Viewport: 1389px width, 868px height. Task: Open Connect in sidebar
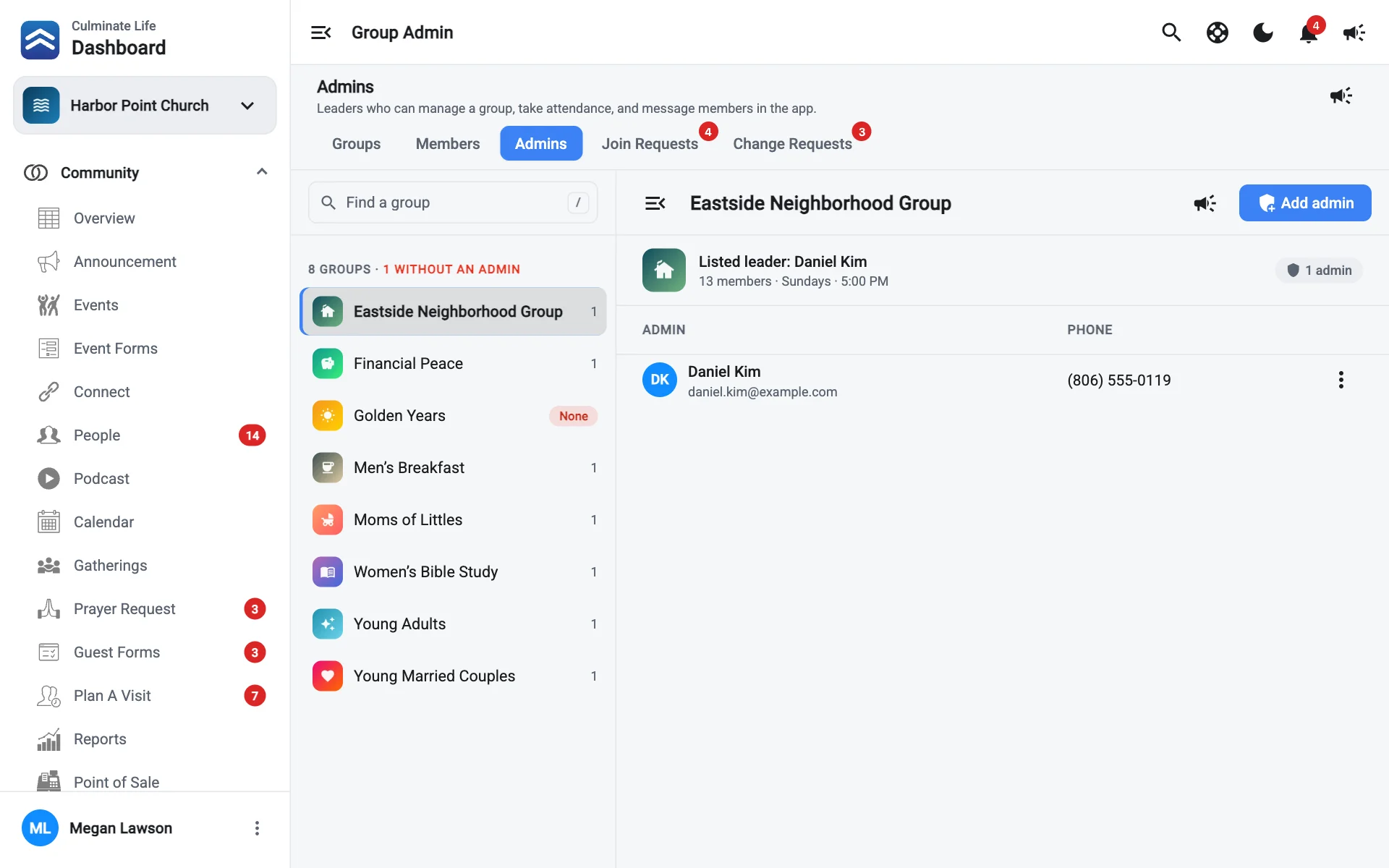(145, 392)
